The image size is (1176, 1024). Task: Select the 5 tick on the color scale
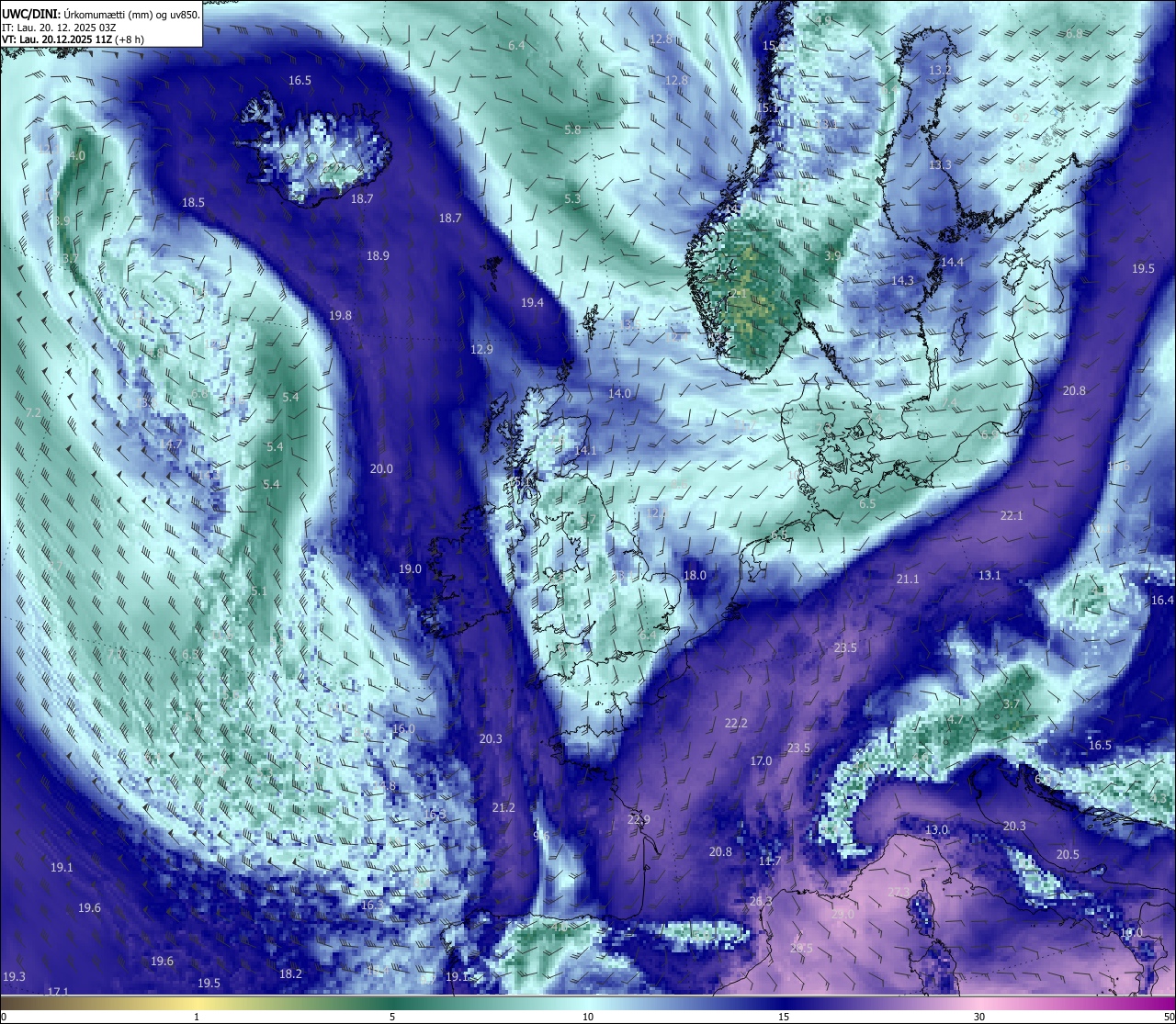[x=392, y=1017]
